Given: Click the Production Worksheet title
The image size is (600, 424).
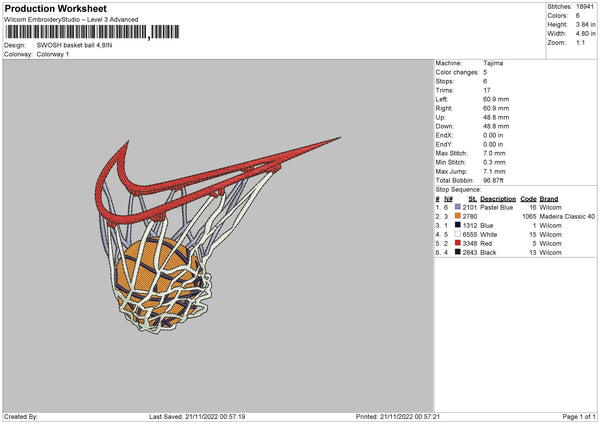Looking at the screenshot, I should coord(55,8).
